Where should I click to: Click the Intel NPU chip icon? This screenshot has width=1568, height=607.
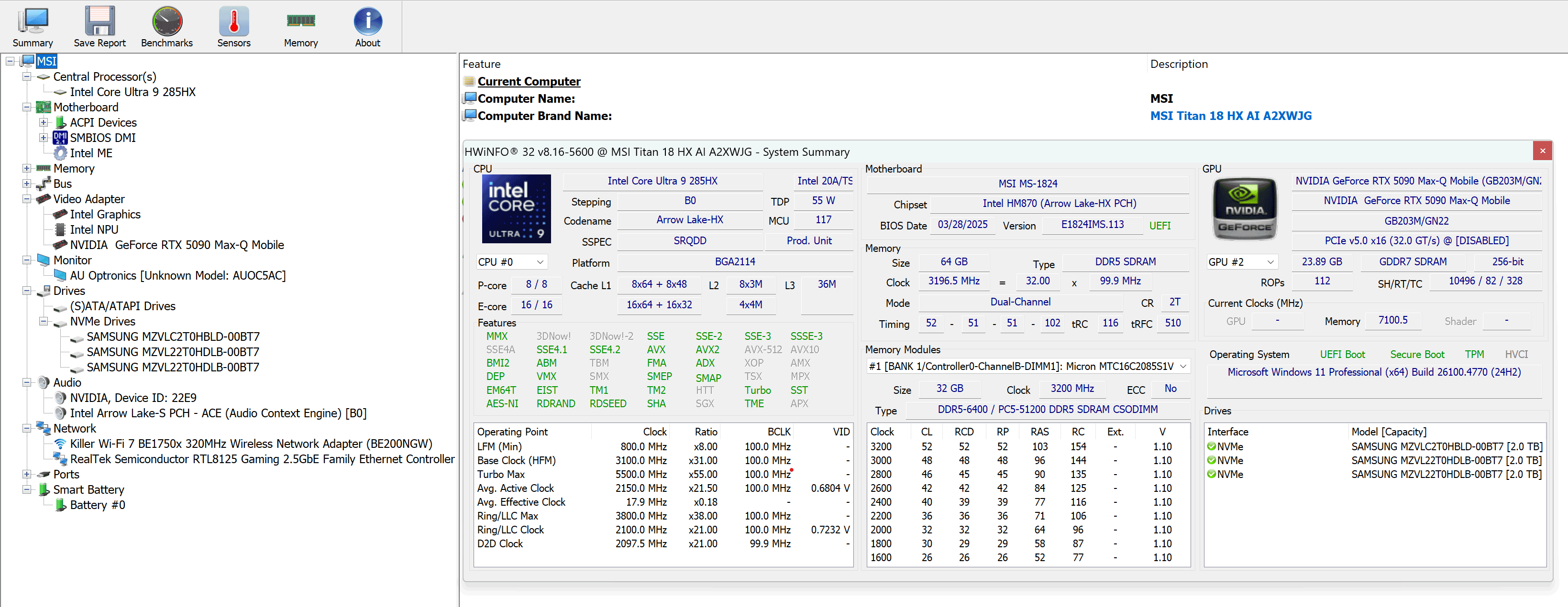(60, 229)
